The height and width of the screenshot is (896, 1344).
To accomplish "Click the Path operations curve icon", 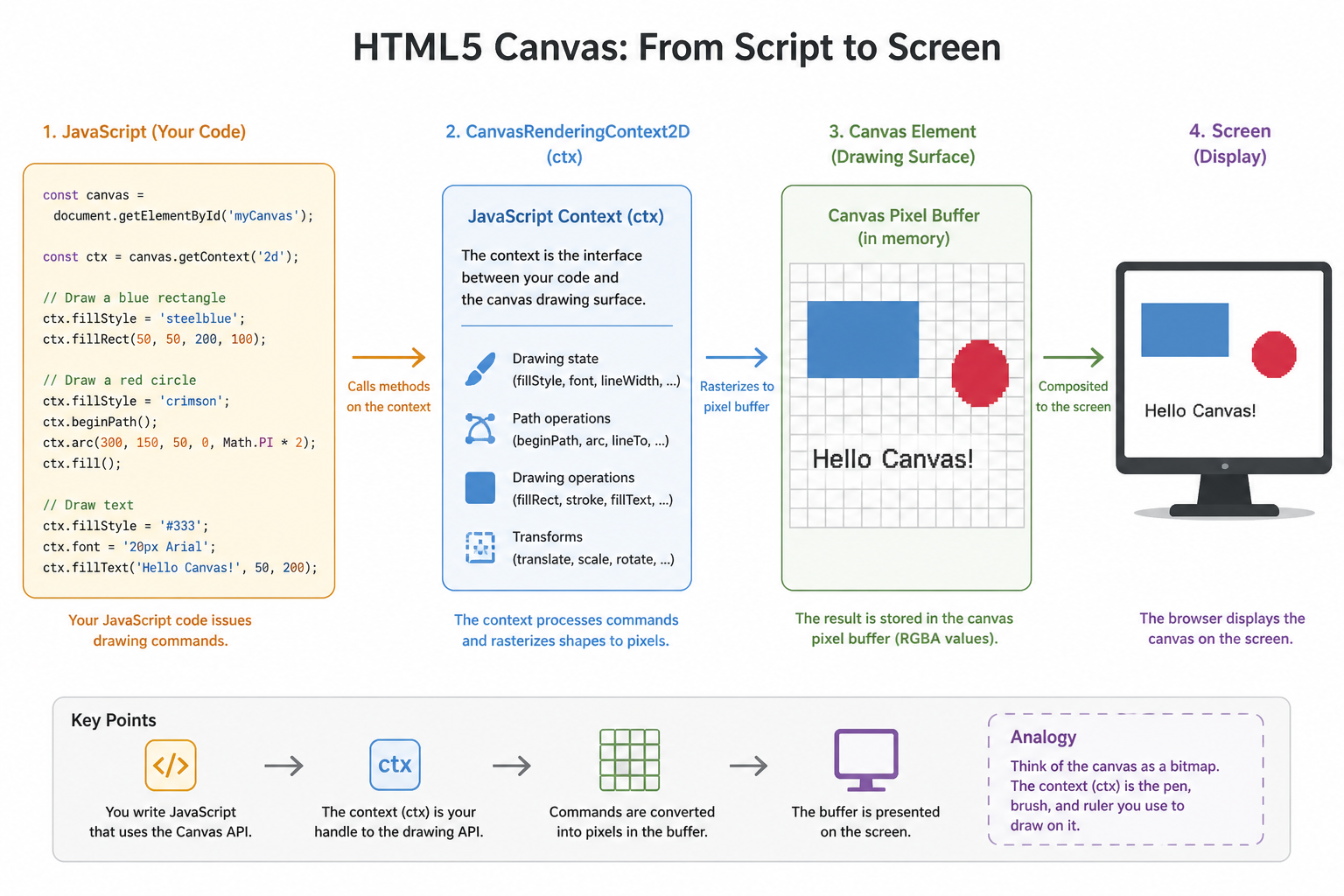I will tap(480, 429).
